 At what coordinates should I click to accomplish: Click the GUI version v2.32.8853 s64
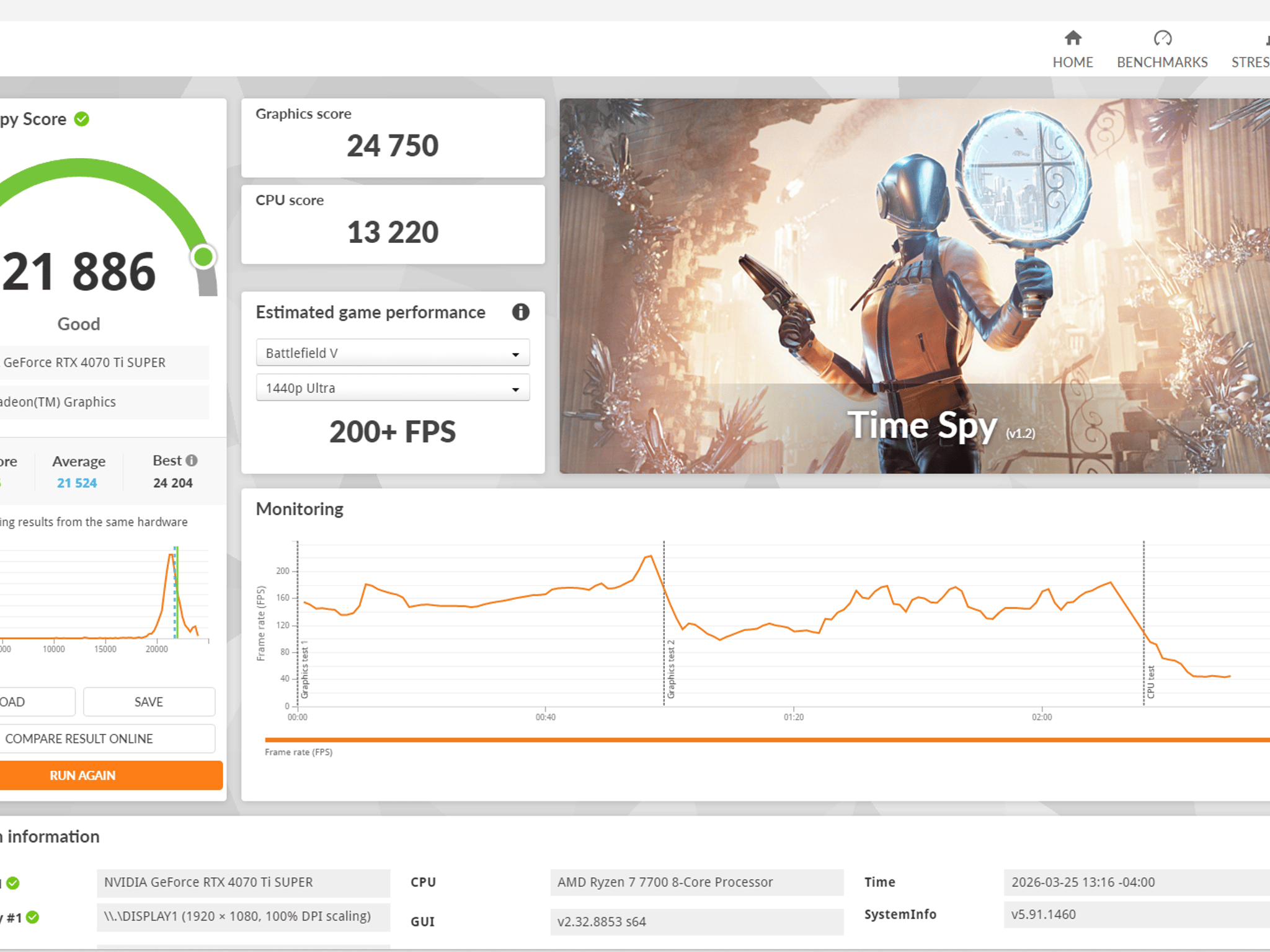[x=697, y=922]
